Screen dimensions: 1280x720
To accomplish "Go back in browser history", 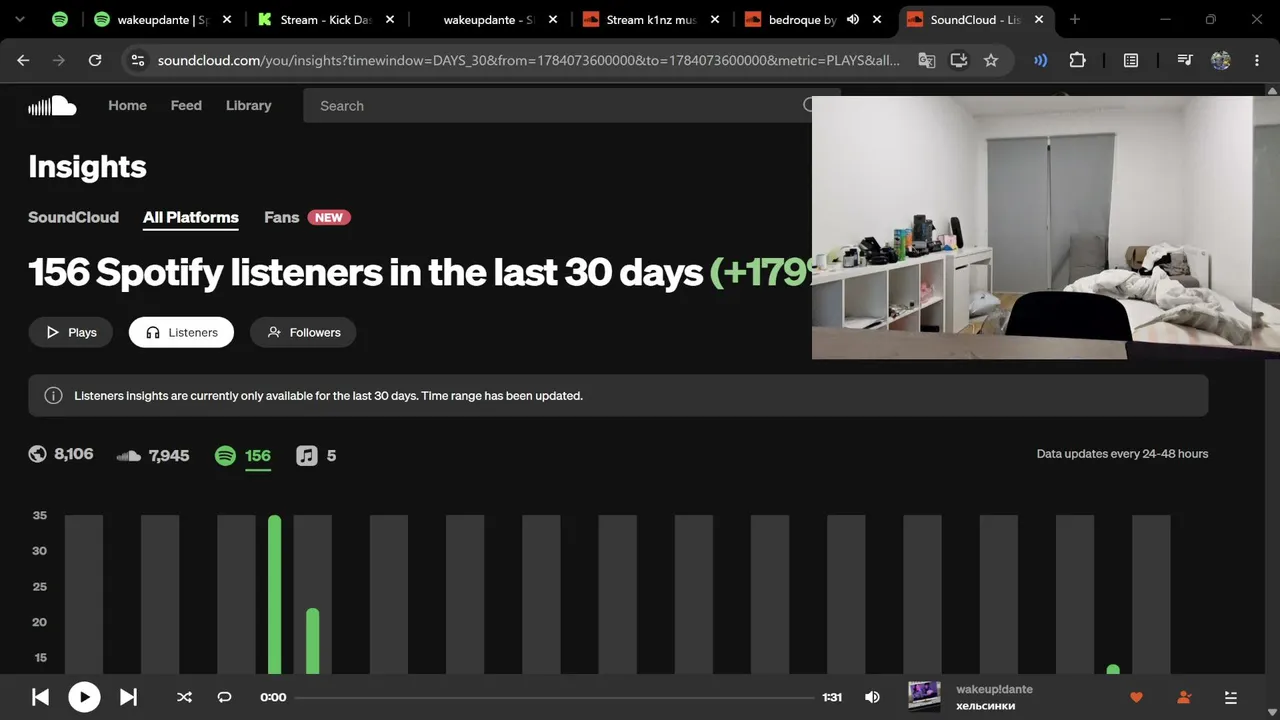I will 23,60.
